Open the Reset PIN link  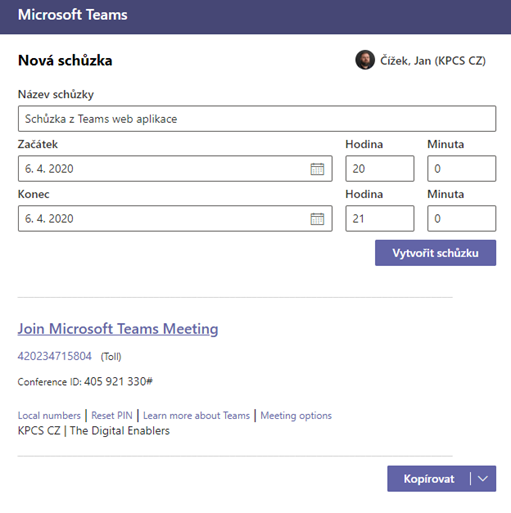pos(112,415)
